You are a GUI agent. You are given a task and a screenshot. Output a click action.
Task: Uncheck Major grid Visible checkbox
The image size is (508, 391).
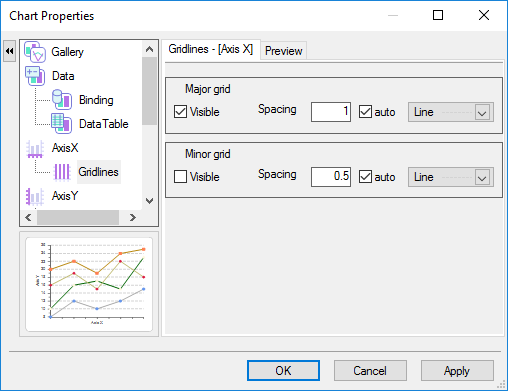coord(180,112)
